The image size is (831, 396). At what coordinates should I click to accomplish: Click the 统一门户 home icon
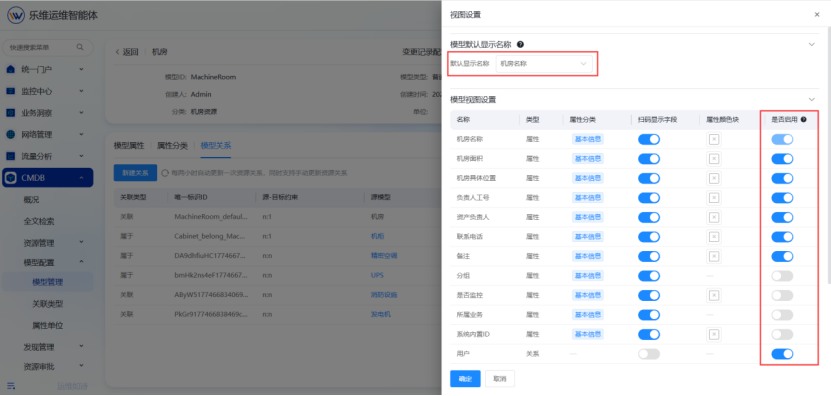point(11,69)
